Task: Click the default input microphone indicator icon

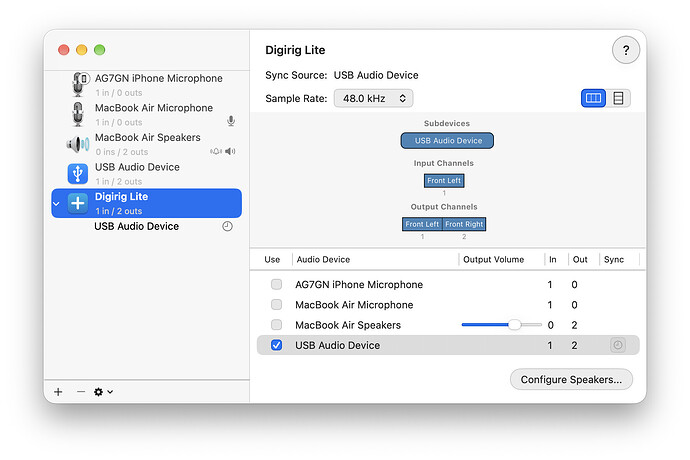Action: pos(231,121)
